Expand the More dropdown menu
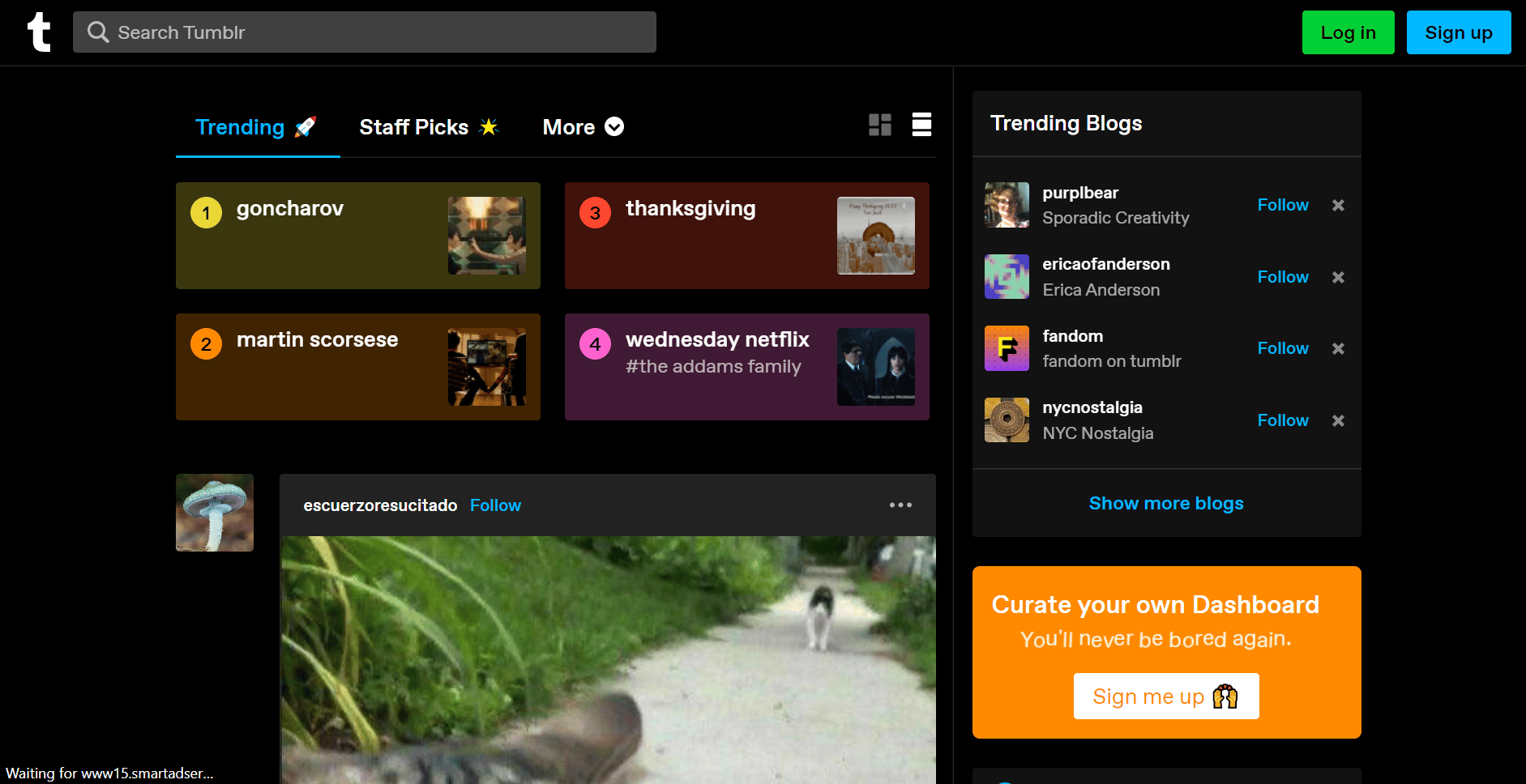The height and width of the screenshot is (784, 1526). [x=583, y=127]
